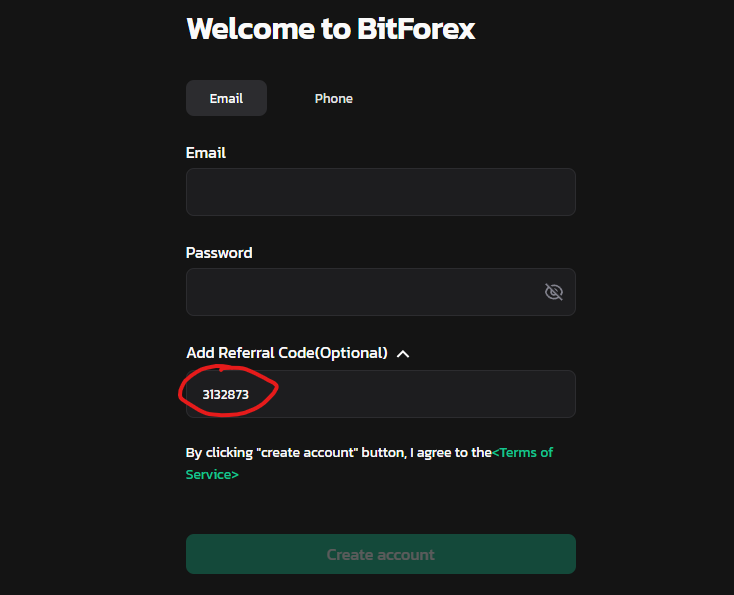Click "I agree to the" text
The width and height of the screenshot is (734, 595).
pyautogui.click(x=451, y=453)
